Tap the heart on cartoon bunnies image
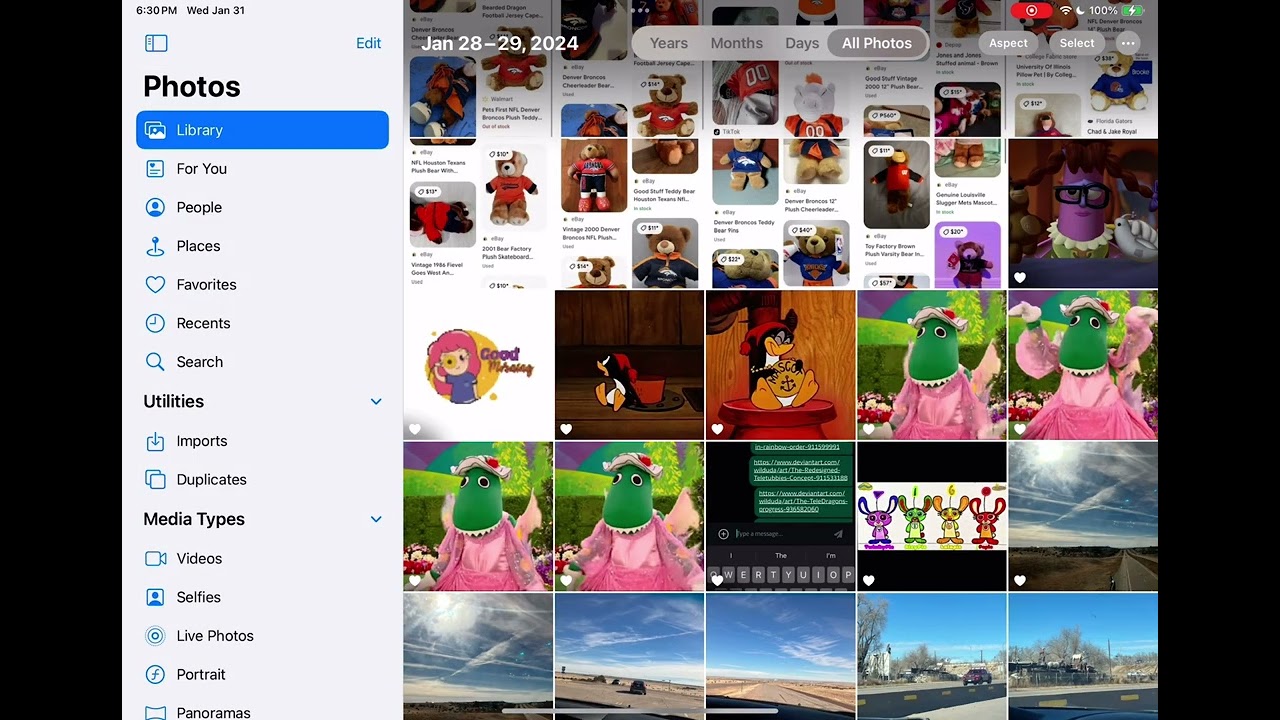 coord(869,580)
